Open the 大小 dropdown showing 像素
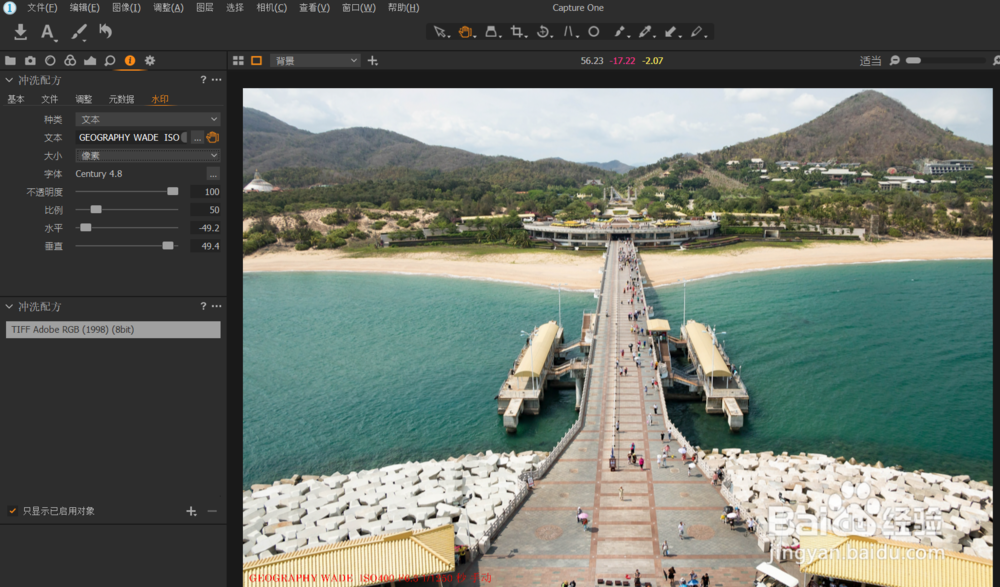The height and width of the screenshot is (587, 1000). tap(147, 156)
